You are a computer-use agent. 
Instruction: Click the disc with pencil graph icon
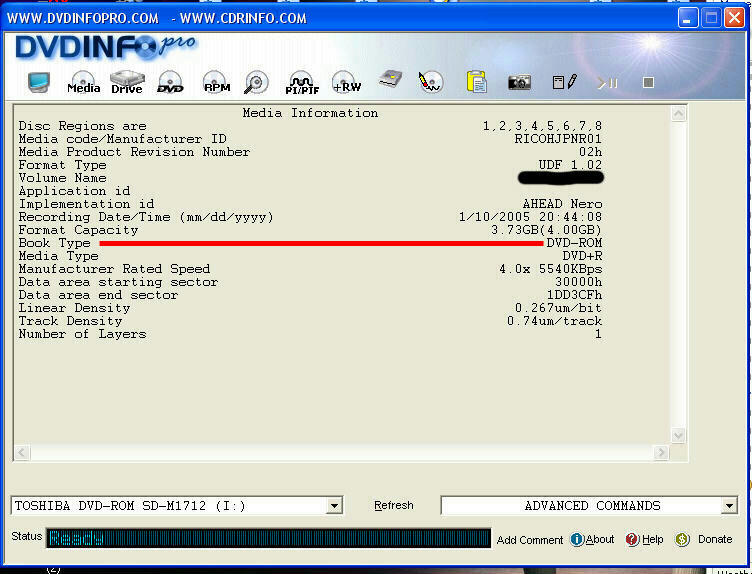(x=430, y=82)
